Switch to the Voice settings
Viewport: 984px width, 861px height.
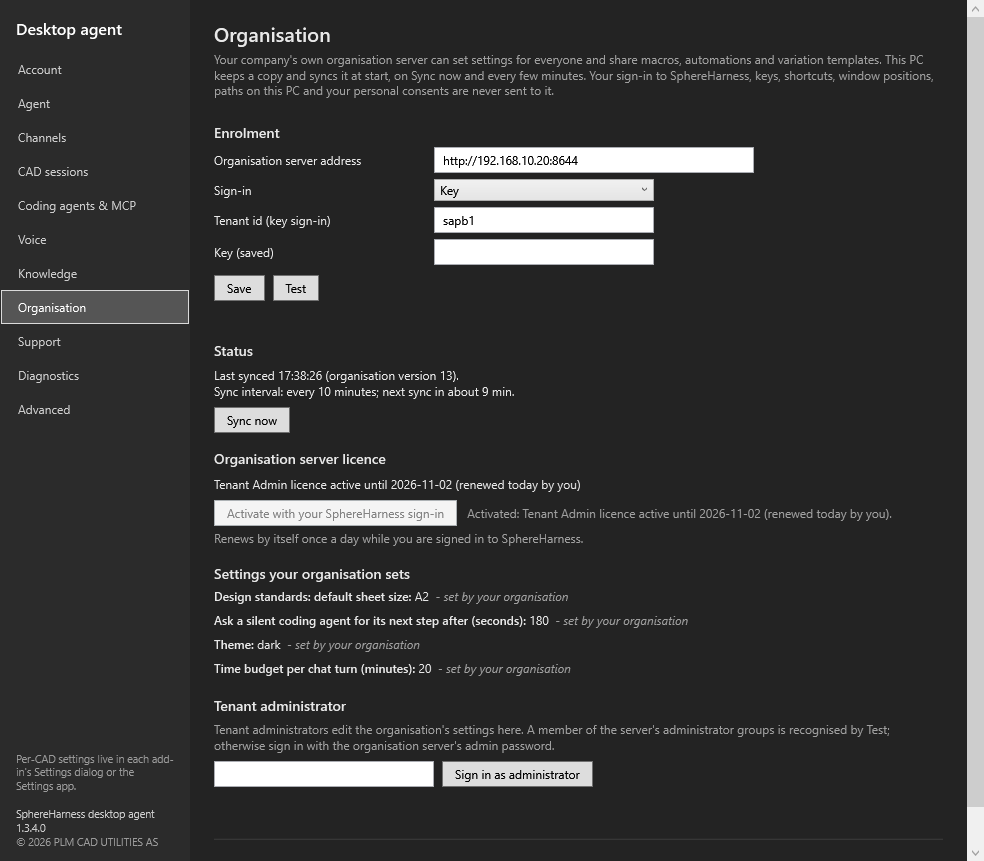pos(95,239)
